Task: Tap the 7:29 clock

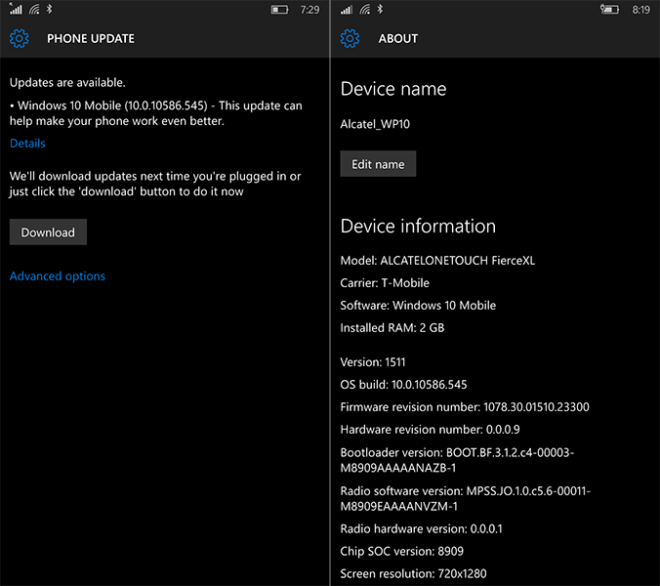Action: pos(310,10)
